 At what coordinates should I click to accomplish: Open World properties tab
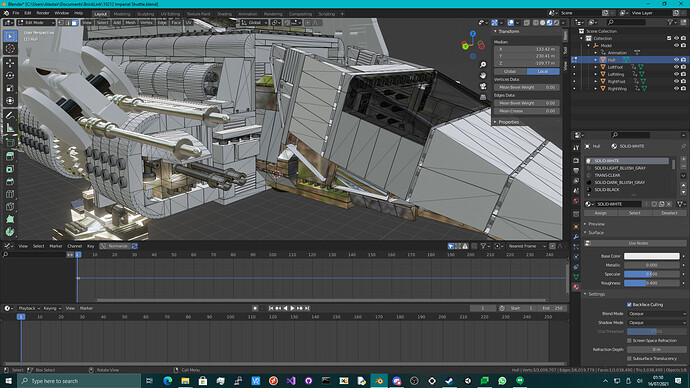pyautogui.click(x=576, y=201)
